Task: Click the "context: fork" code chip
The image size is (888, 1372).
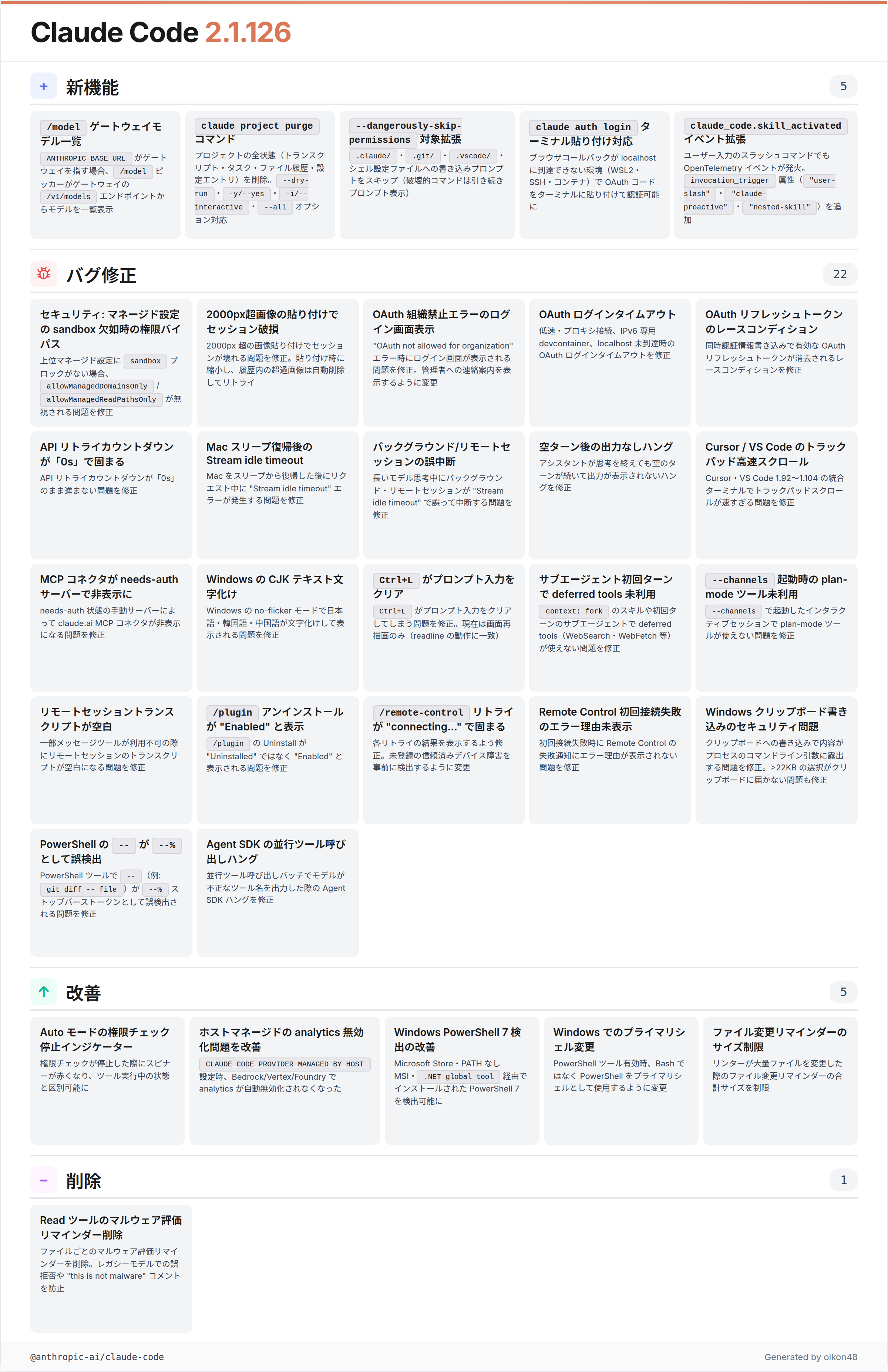Action: (574, 611)
